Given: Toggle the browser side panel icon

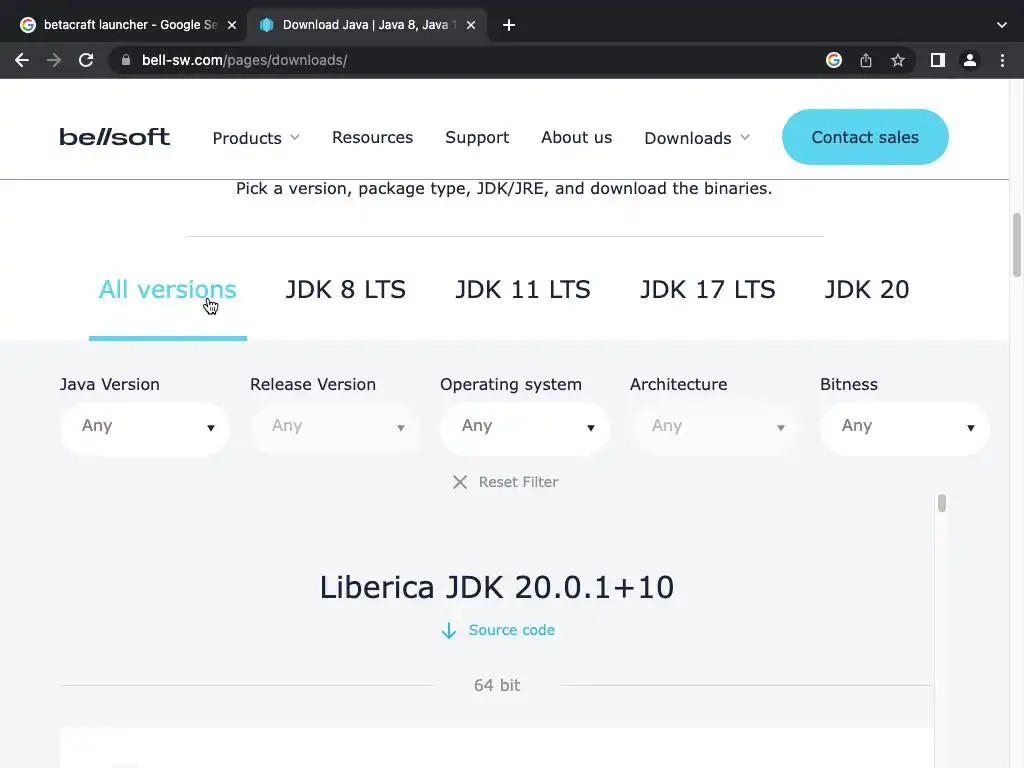Looking at the screenshot, I should (938, 60).
